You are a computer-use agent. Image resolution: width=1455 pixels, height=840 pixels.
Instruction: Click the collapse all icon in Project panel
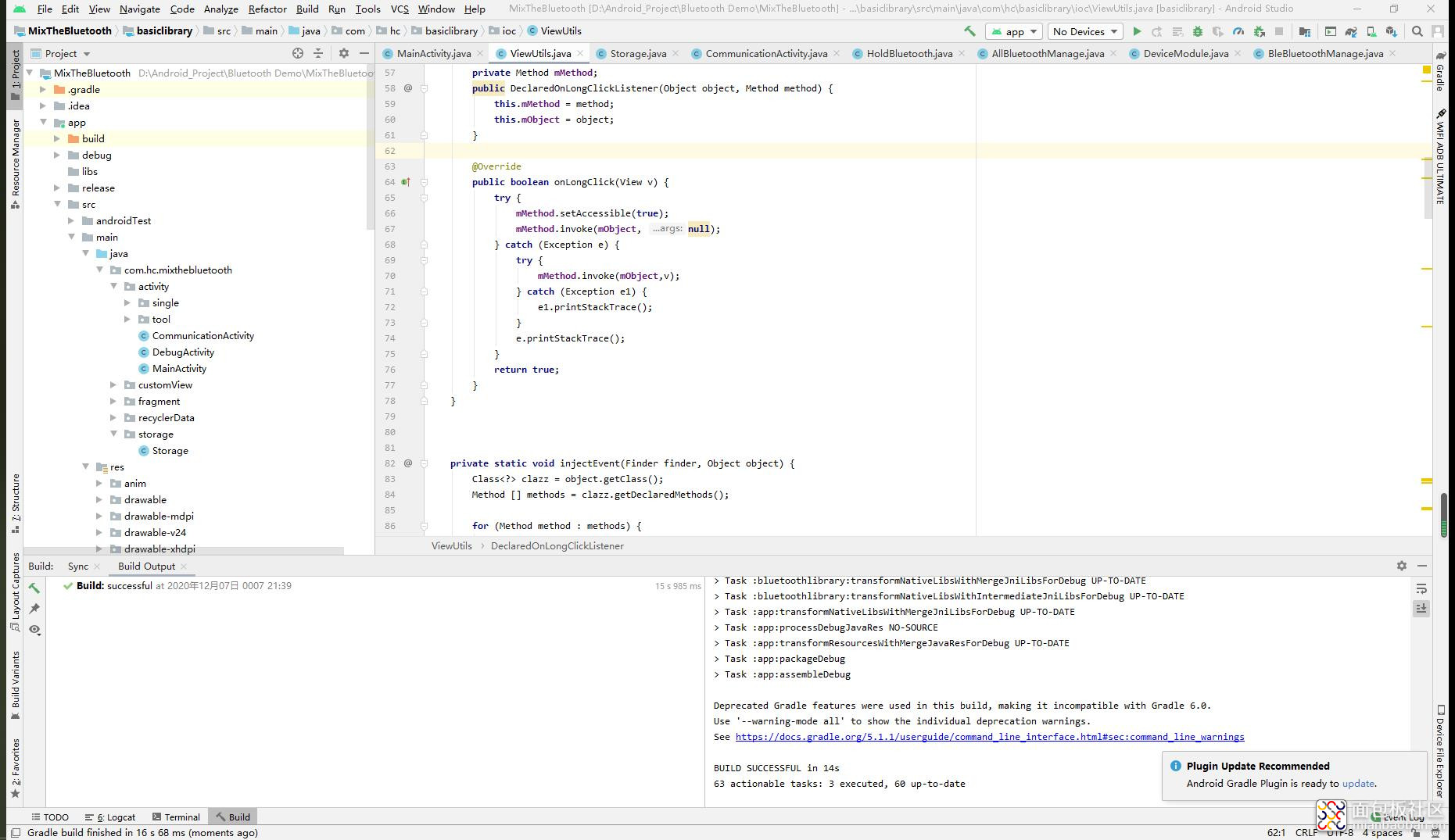click(318, 53)
